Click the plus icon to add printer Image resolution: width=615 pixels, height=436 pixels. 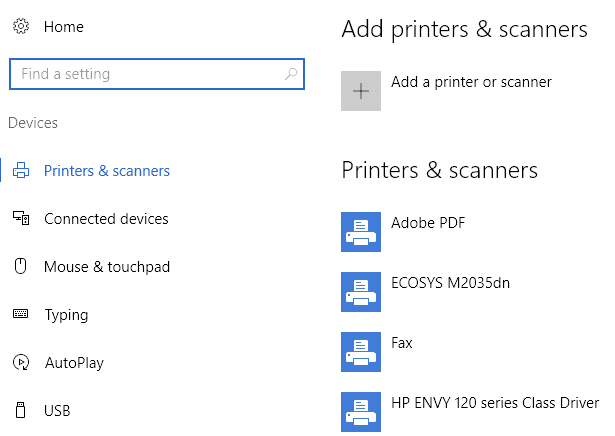click(361, 91)
